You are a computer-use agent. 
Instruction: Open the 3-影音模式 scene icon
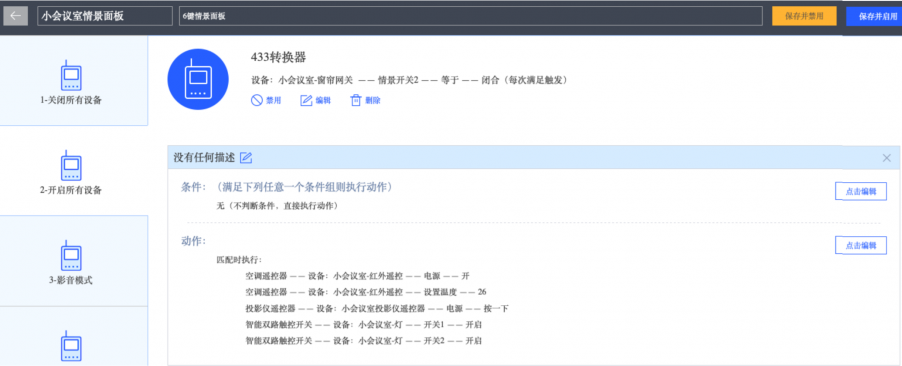71,255
